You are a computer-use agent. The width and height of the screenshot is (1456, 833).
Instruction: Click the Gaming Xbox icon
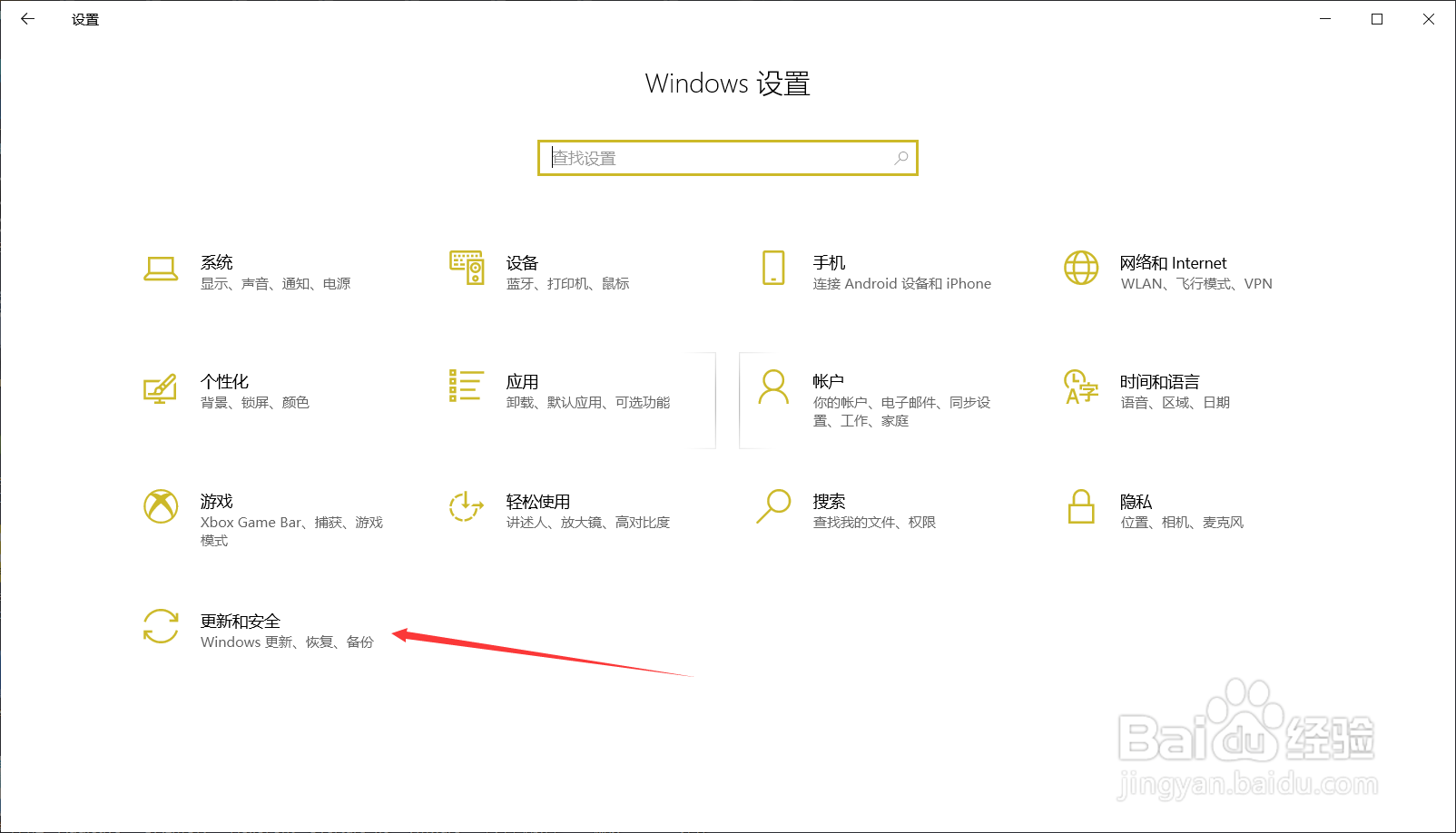click(161, 506)
